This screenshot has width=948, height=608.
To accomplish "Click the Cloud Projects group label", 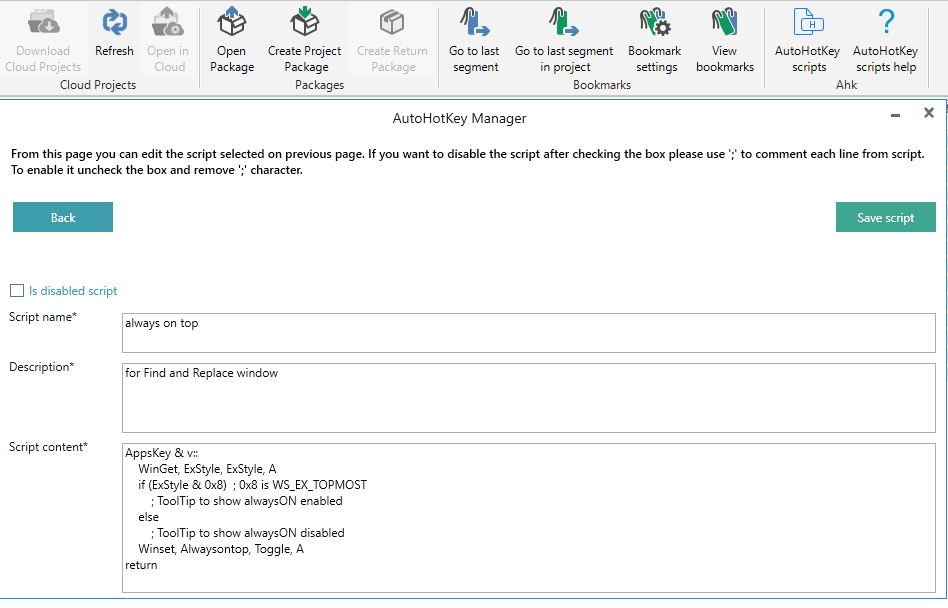I will (x=98, y=85).
